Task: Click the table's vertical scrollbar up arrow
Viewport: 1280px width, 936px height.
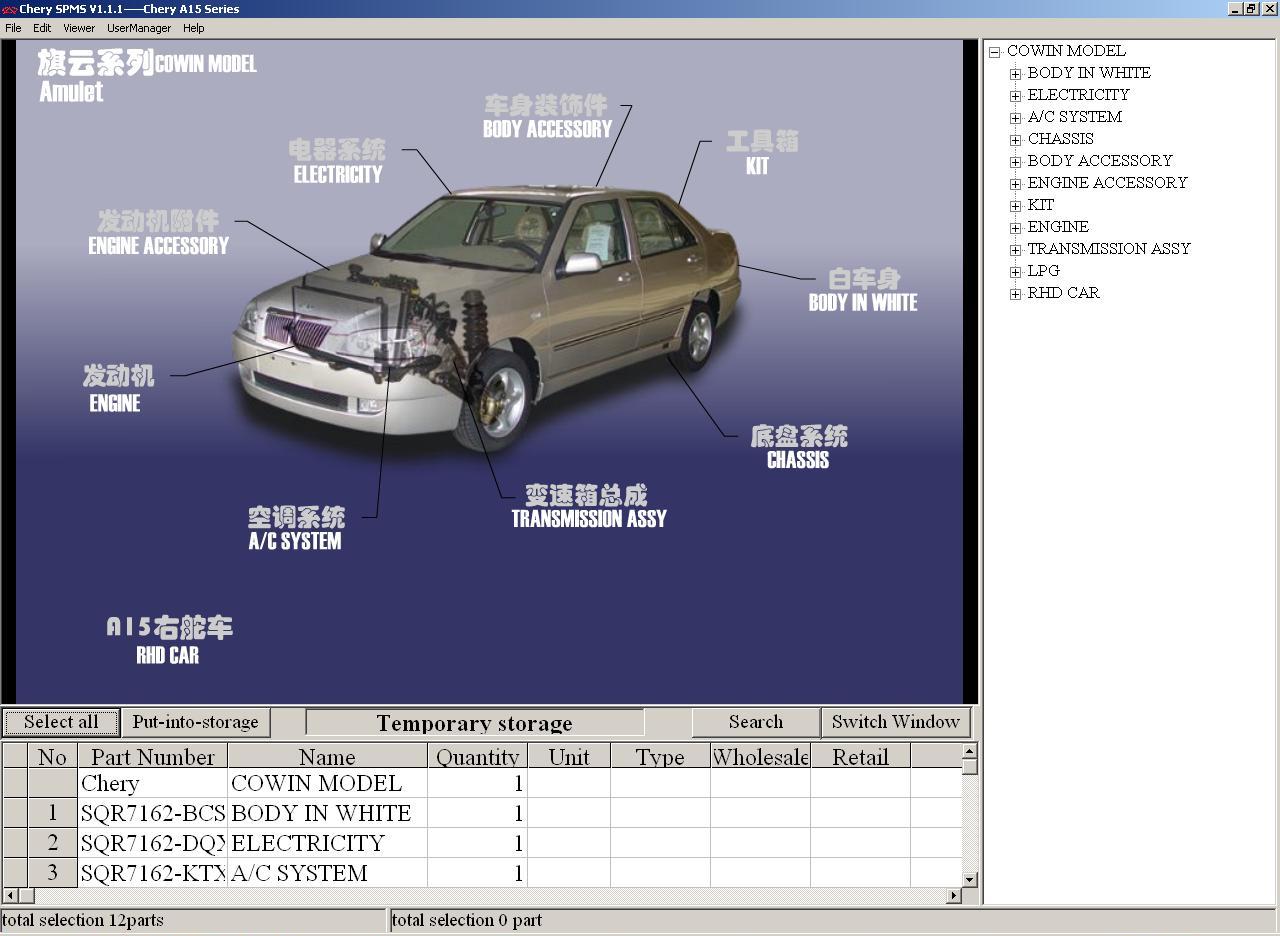Action: (x=969, y=750)
